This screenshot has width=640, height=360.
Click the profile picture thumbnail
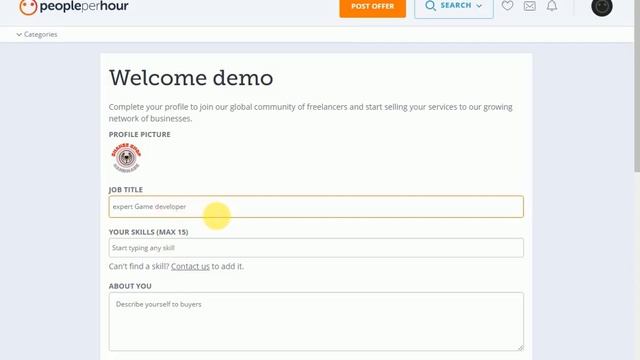pyautogui.click(x=126, y=158)
